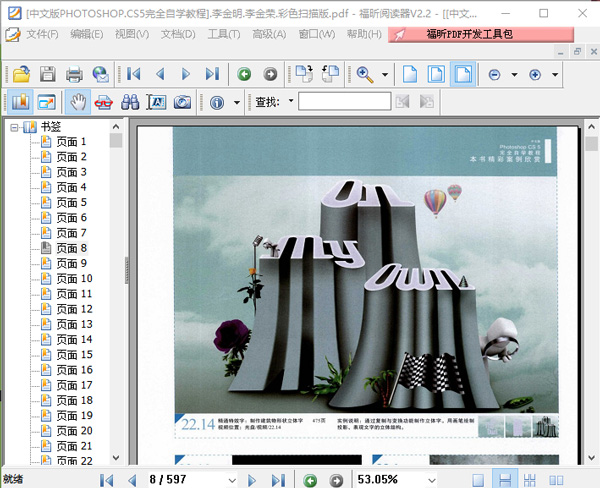The height and width of the screenshot is (488, 600).
Task: Open the 编辑(E) menu
Action: [86, 34]
